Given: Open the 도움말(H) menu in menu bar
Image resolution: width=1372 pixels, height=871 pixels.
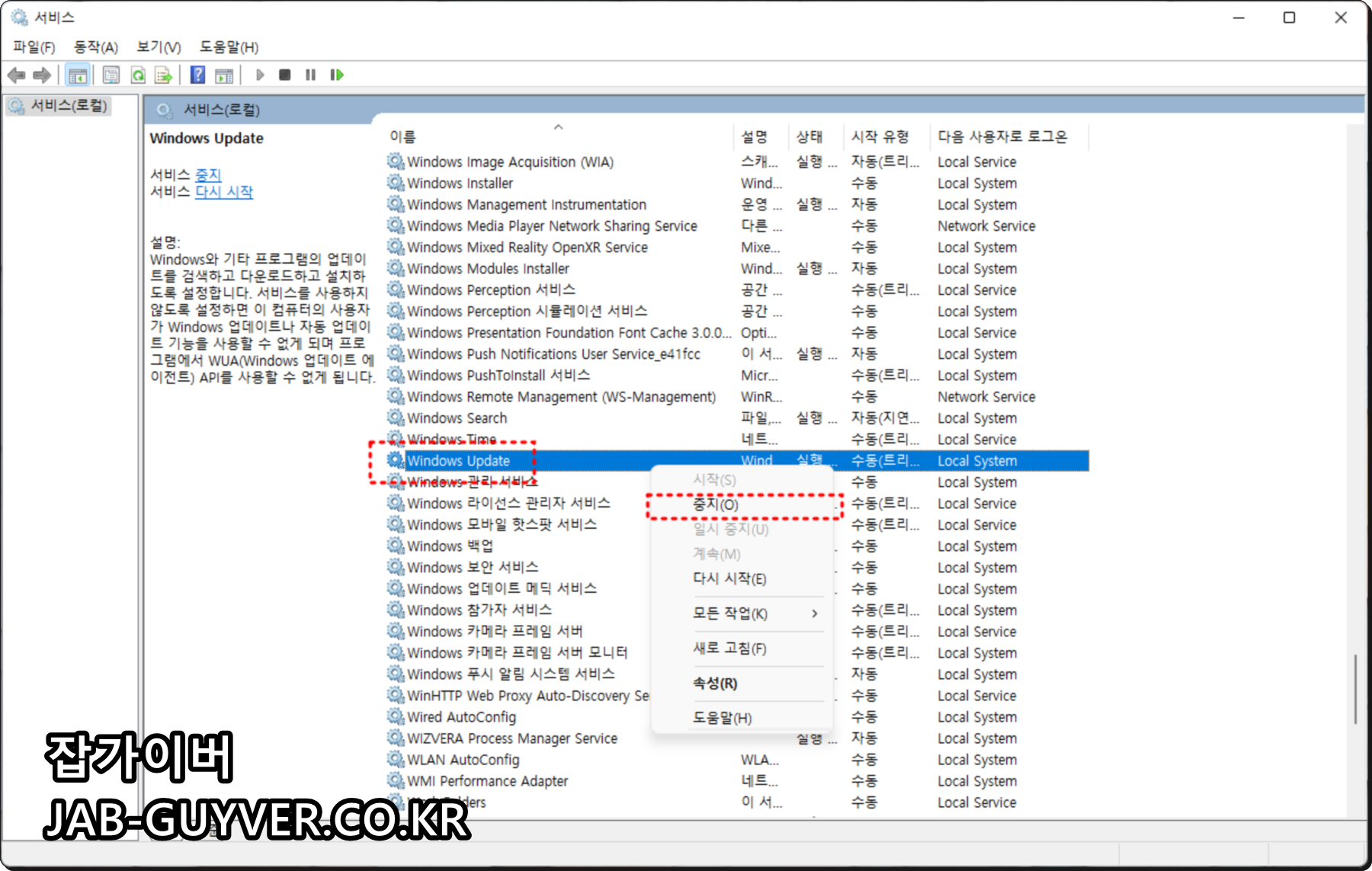Looking at the screenshot, I should point(229,47).
